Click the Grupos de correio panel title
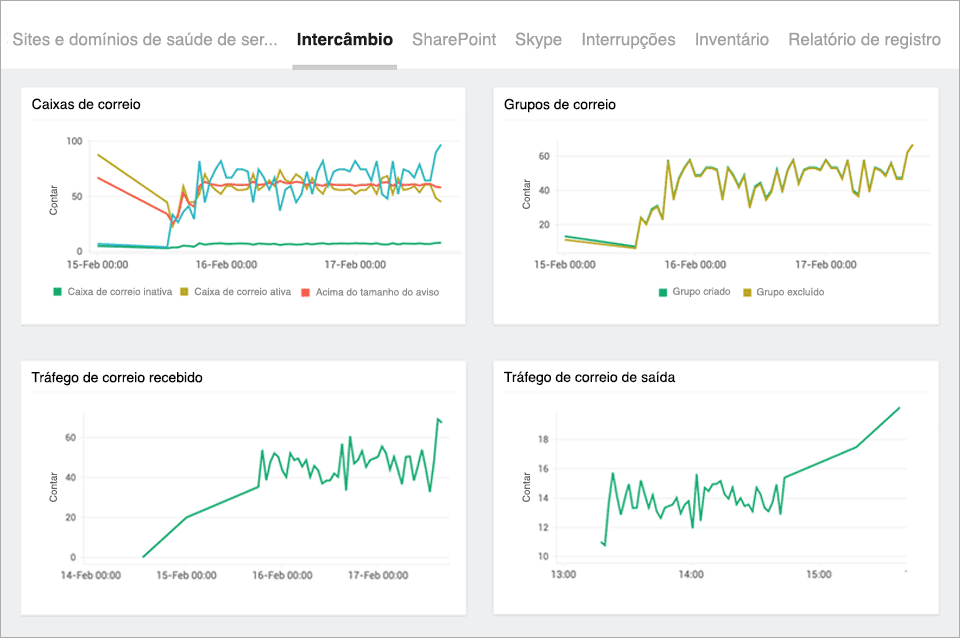 click(559, 104)
